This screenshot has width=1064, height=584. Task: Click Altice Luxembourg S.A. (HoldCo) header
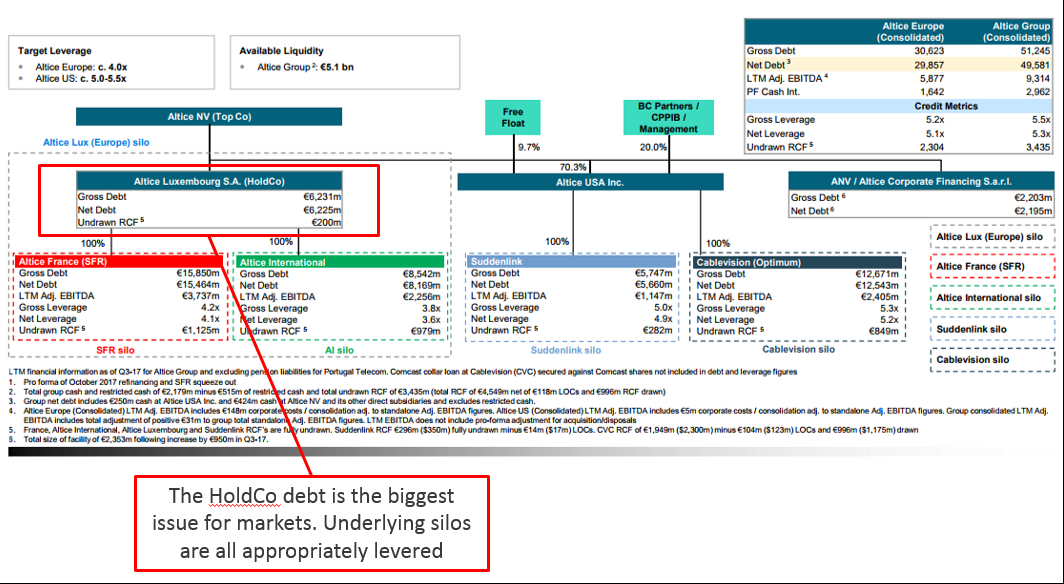click(209, 181)
